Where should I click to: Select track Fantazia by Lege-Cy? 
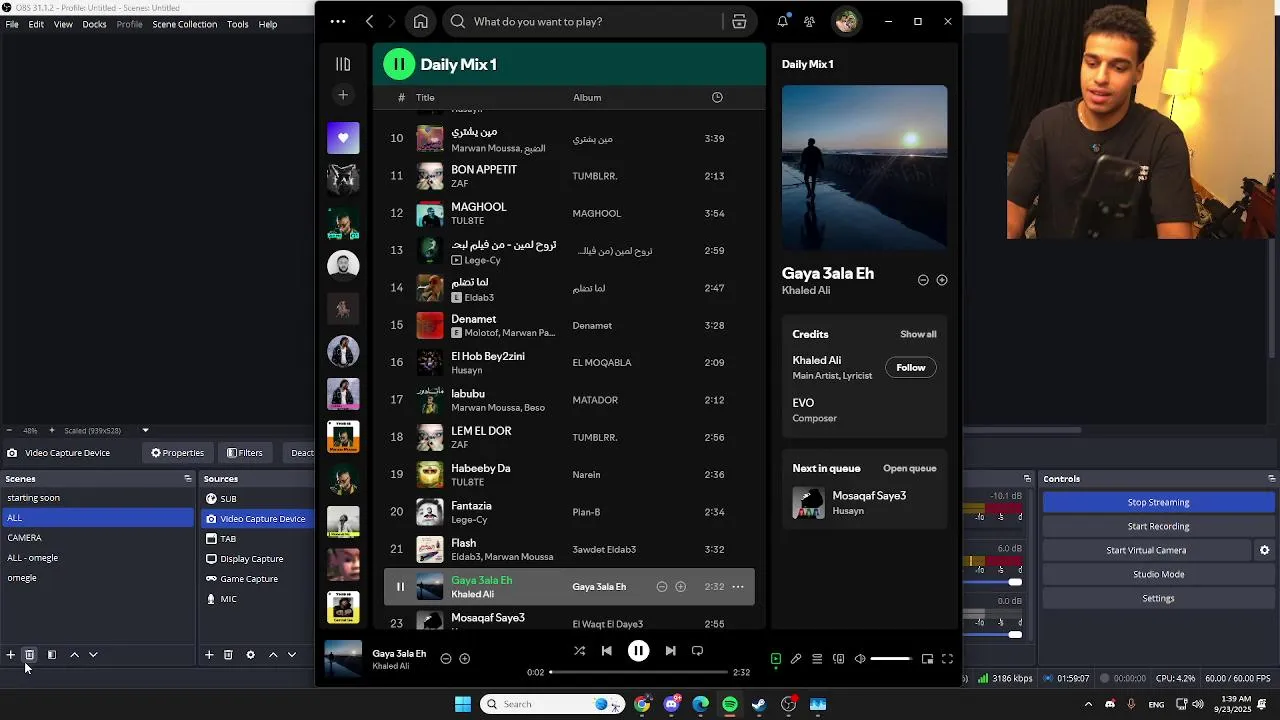click(569, 512)
